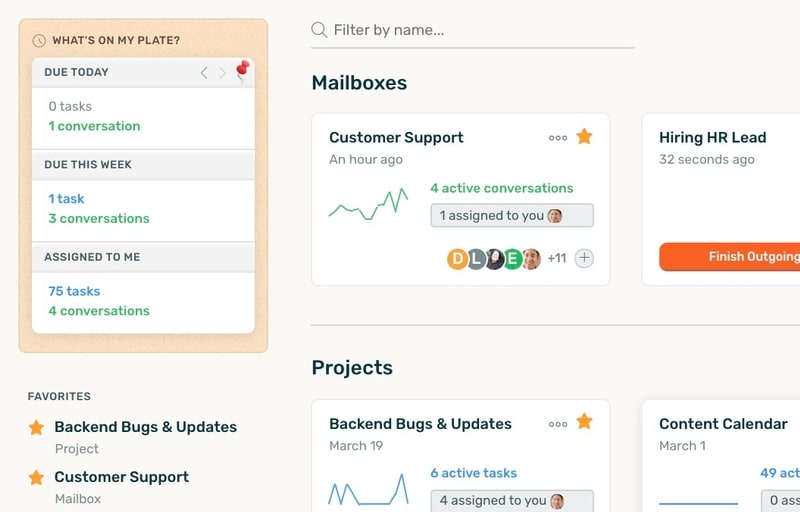Click the Finish Outgoing orange button
The width and height of the screenshot is (800, 512).
(x=730, y=257)
